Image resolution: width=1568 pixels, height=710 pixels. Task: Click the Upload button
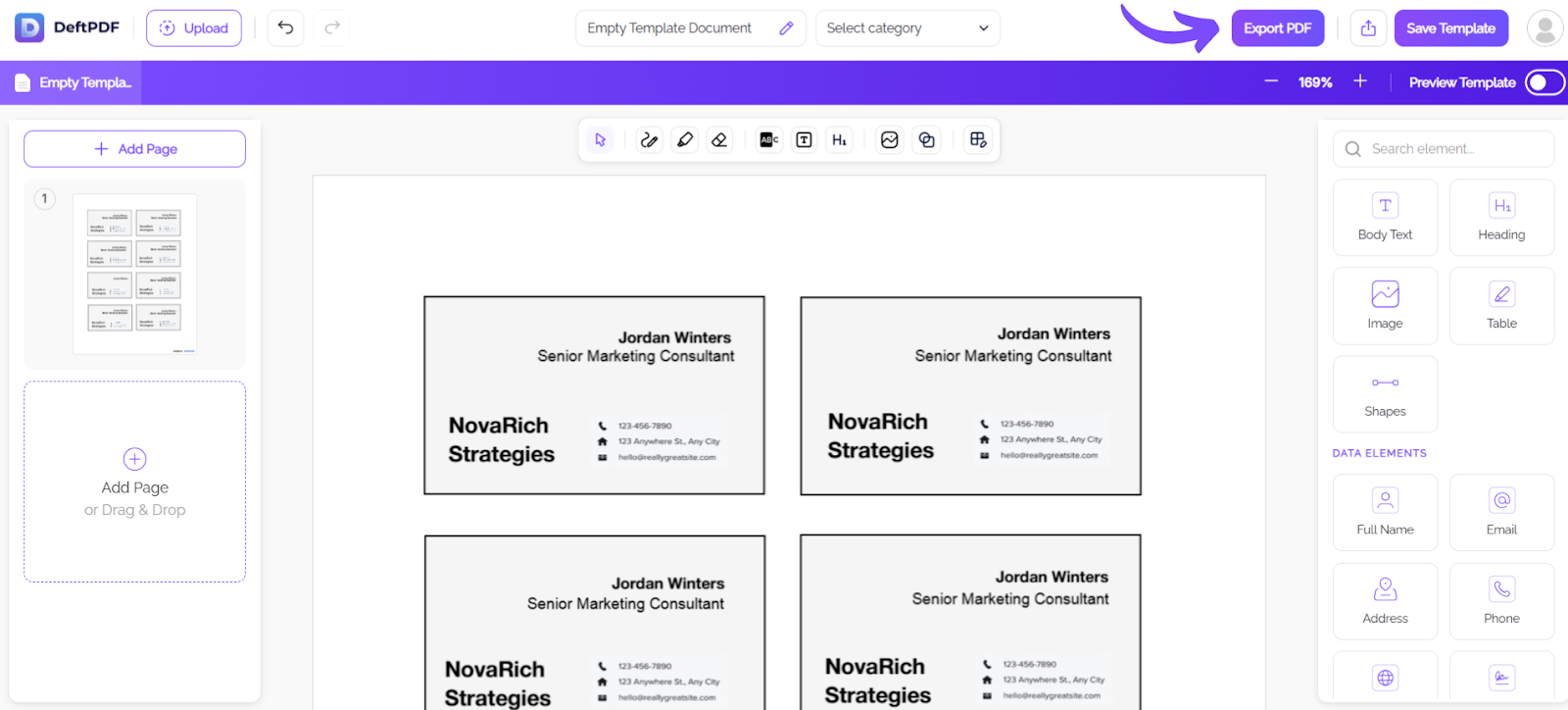[x=194, y=28]
